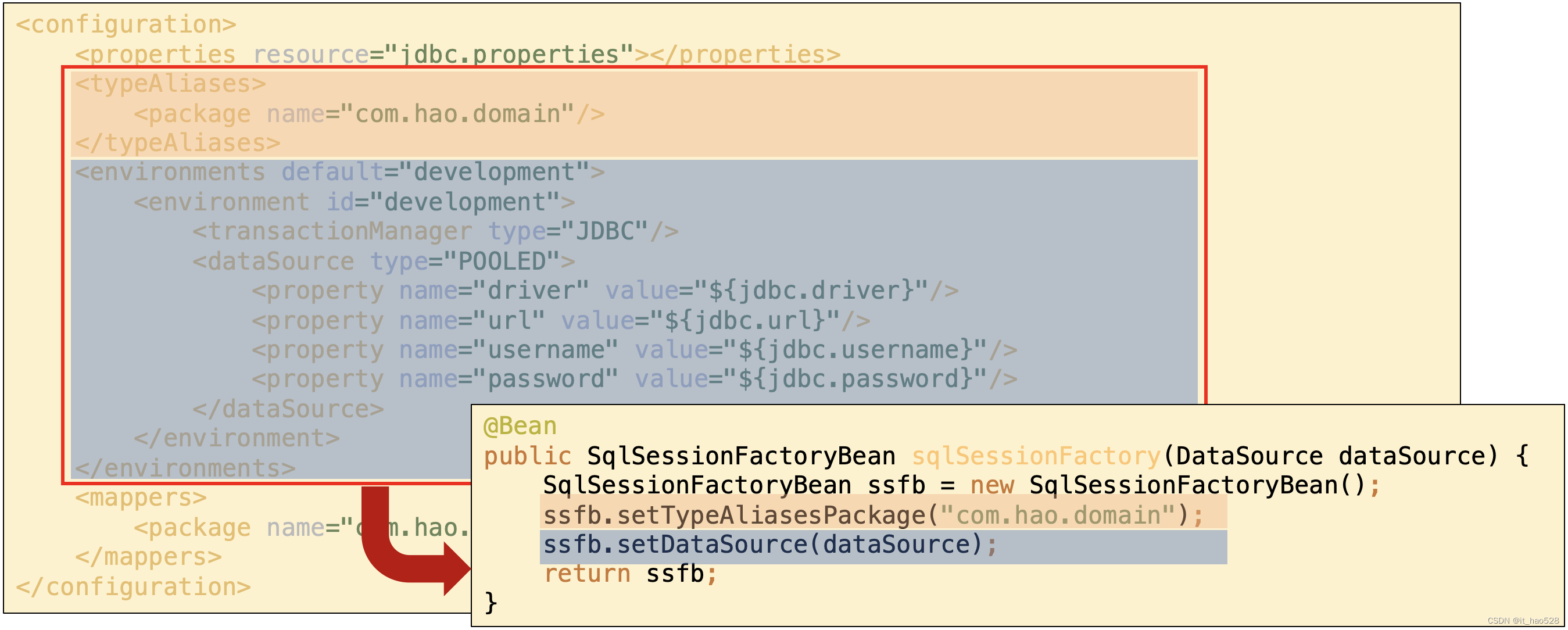The height and width of the screenshot is (630, 1568).
Task: Click the return ssfb statement
Action: (x=631, y=574)
